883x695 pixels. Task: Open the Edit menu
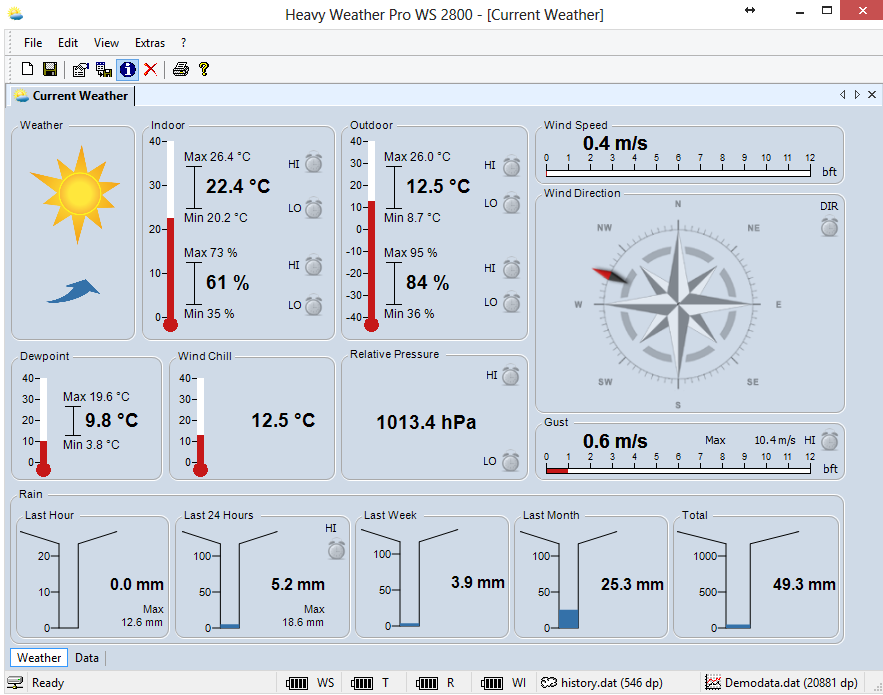pyautogui.click(x=68, y=43)
